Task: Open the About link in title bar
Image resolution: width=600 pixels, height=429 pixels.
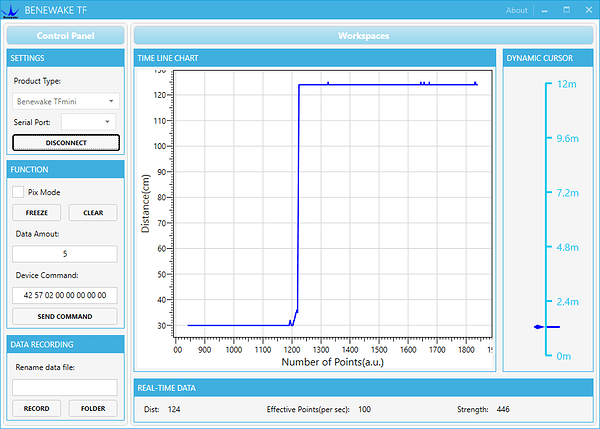Action: 516,10
